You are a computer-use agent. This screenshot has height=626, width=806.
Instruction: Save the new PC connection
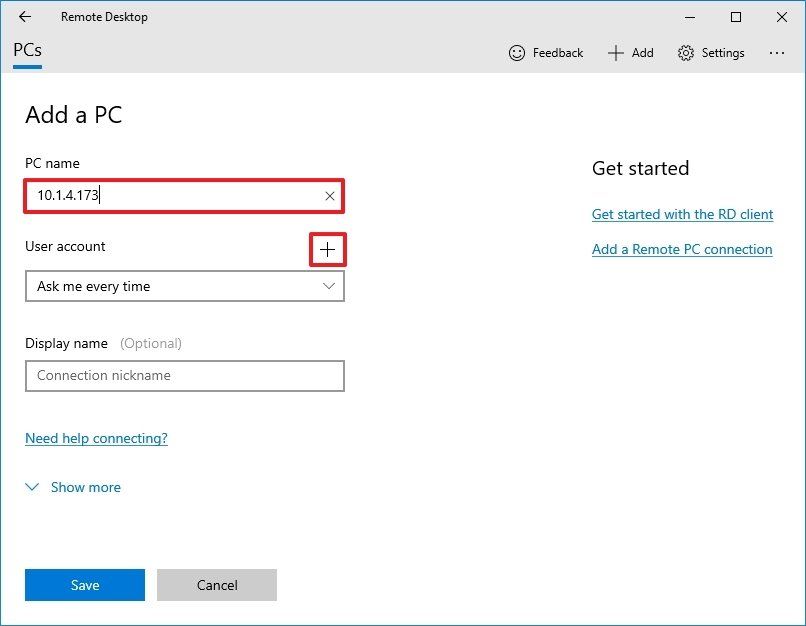tap(84, 585)
